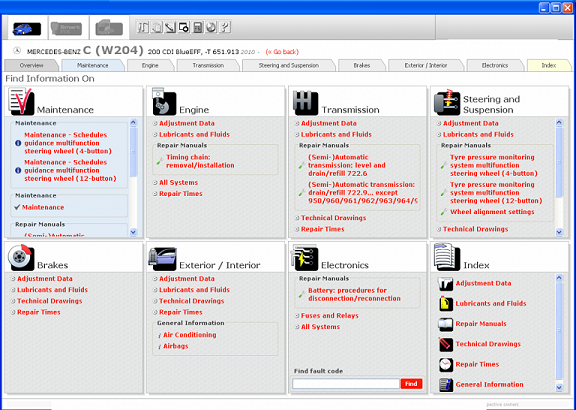Expand Technical Drawings bullet in Brakes panel

pos(13,301)
